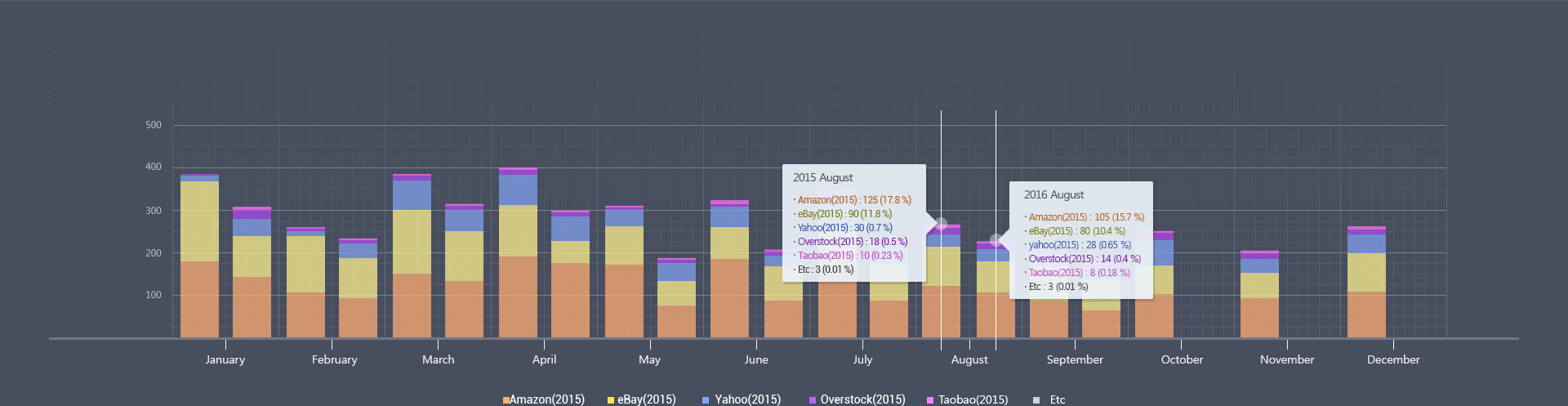This screenshot has height=406, width=1568.
Task: Click 'Taobao(2015) : 8 (0.18 %)' tooltip line
Action: coord(1078,273)
